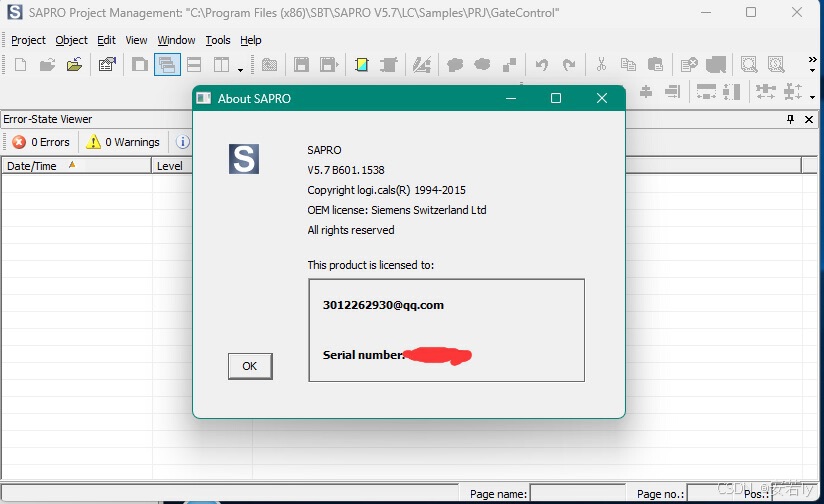Viewport: 824px width, 504px height.
Task: Click the V5.7 B601.1538 version text
Action: 346,170
